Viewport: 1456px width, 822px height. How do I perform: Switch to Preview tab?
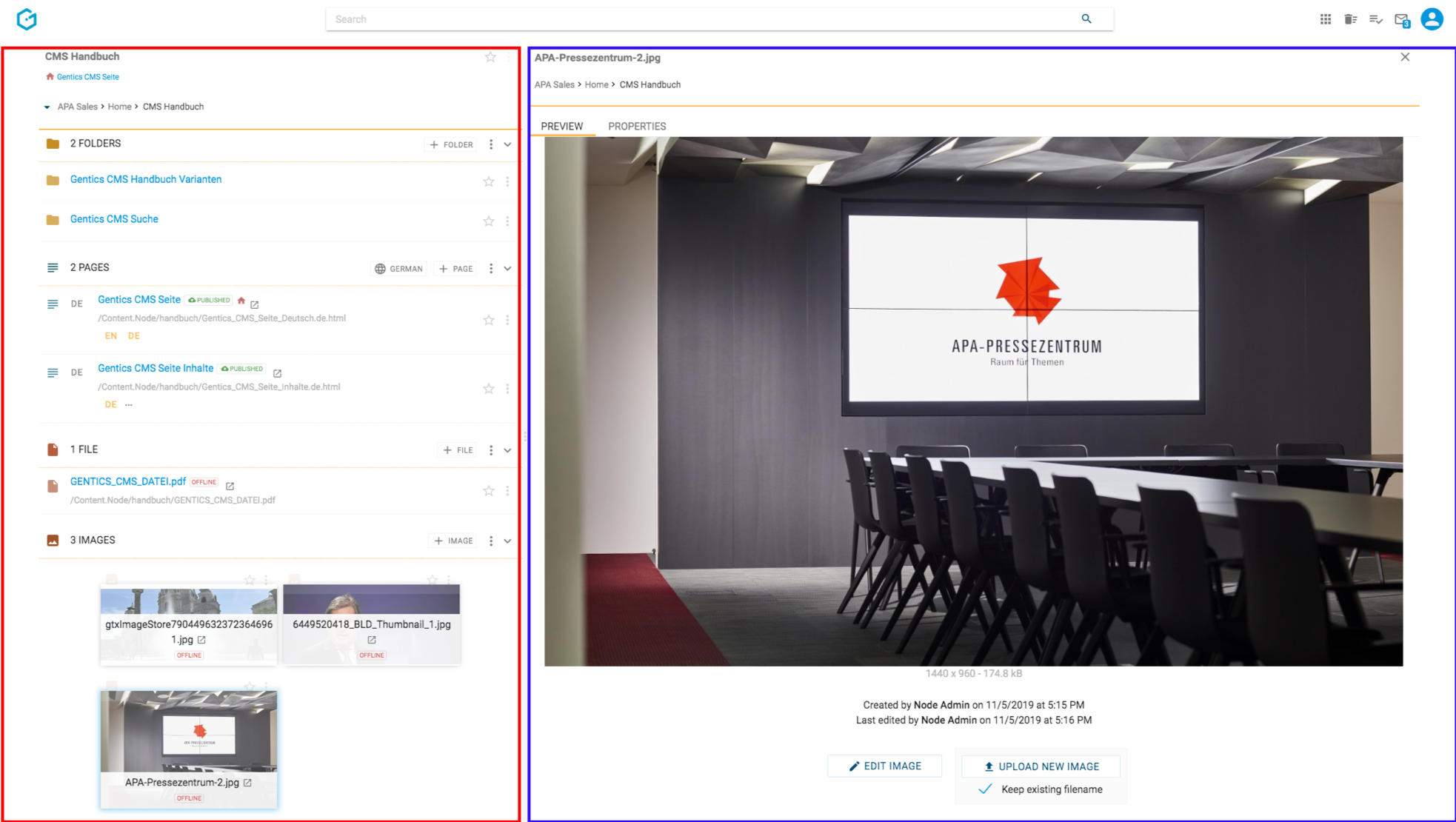(x=562, y=125)
